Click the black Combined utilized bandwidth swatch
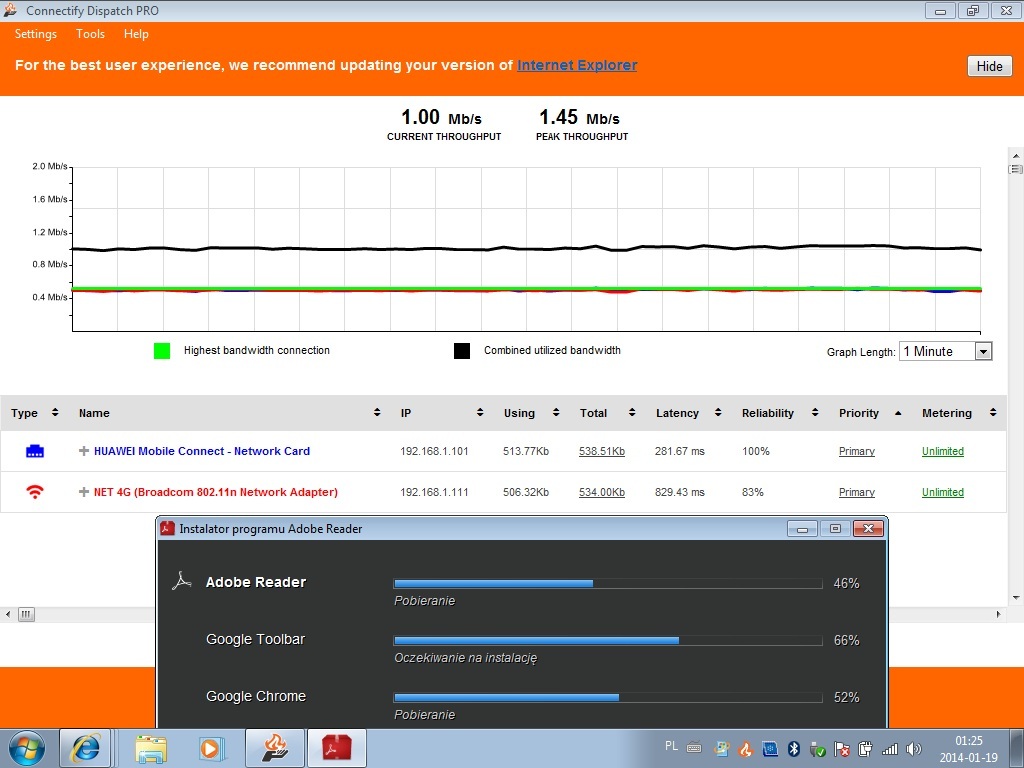 [462, 351]
